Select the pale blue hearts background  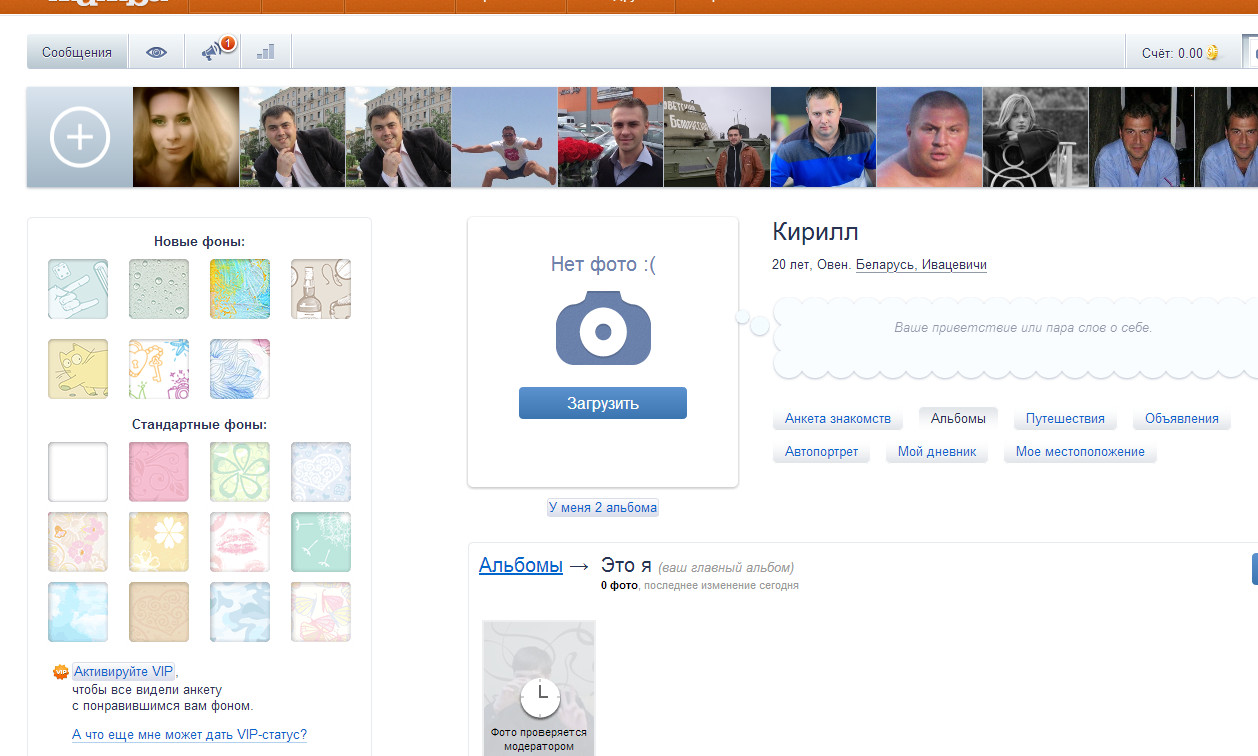(321, 472)
